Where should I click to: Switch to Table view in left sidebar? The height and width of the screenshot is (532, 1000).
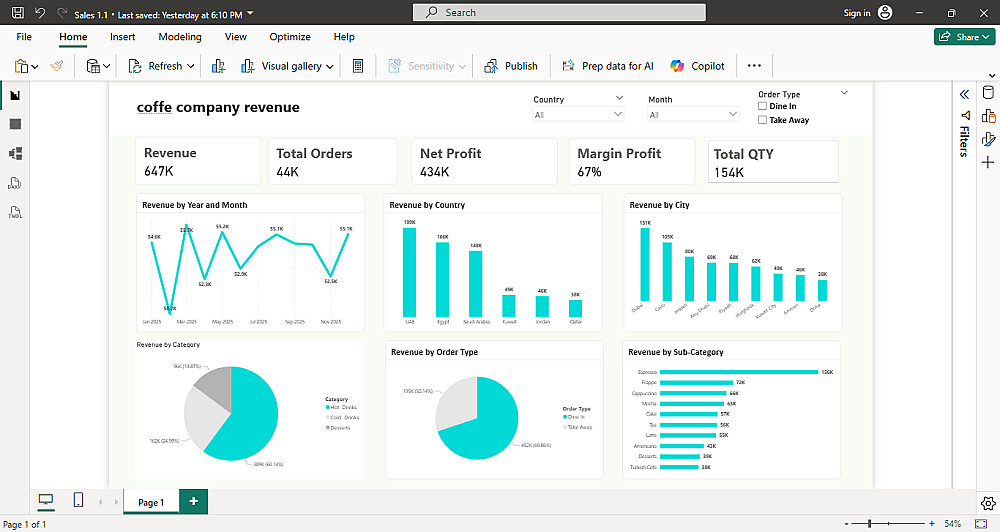15,124
